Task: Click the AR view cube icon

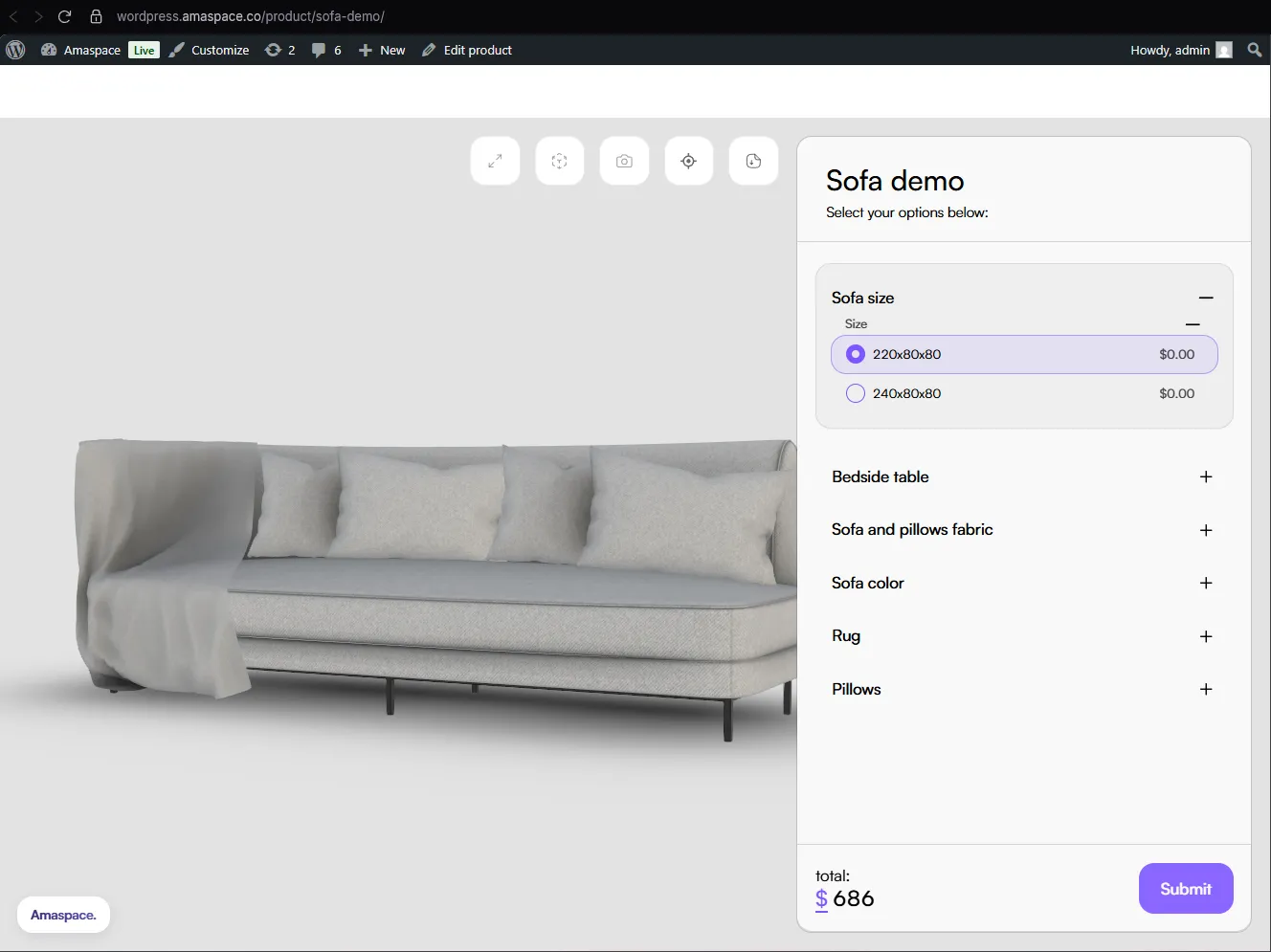Action: [x=560, y=161]
